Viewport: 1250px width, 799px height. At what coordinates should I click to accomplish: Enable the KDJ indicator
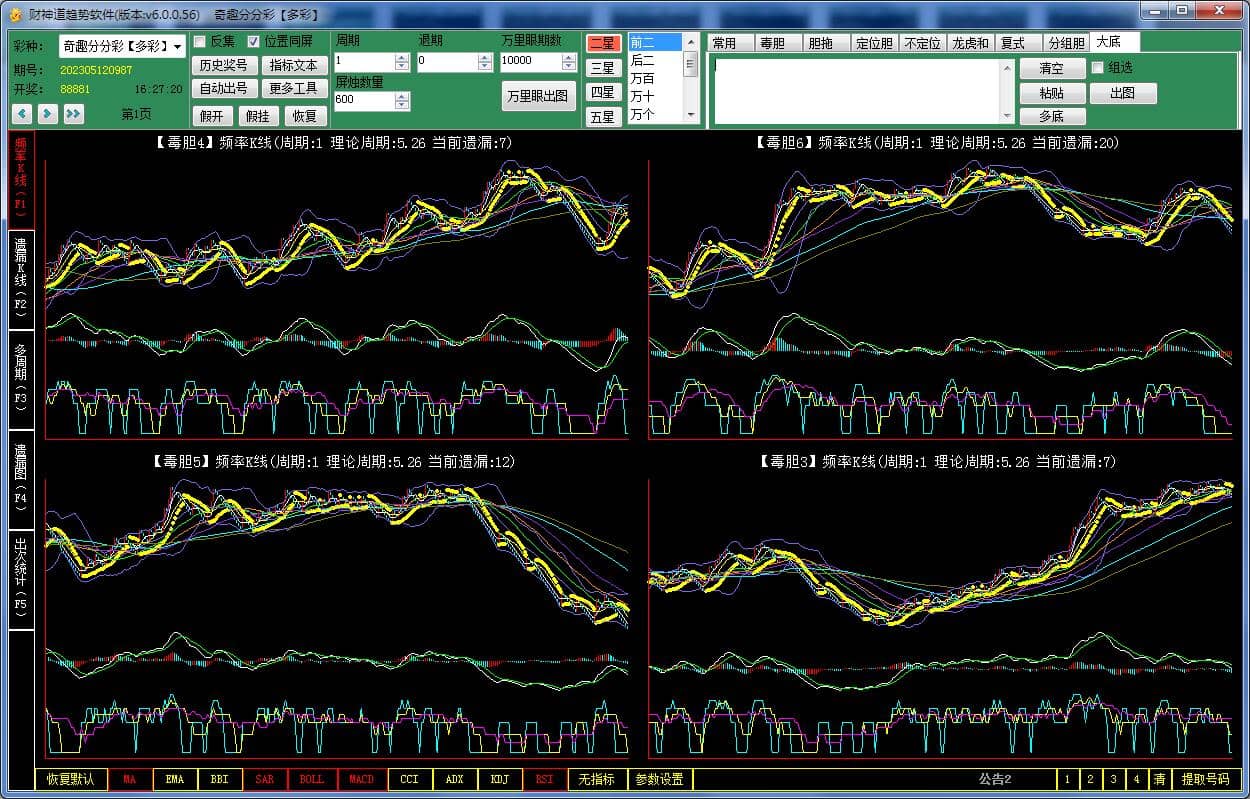499,779
